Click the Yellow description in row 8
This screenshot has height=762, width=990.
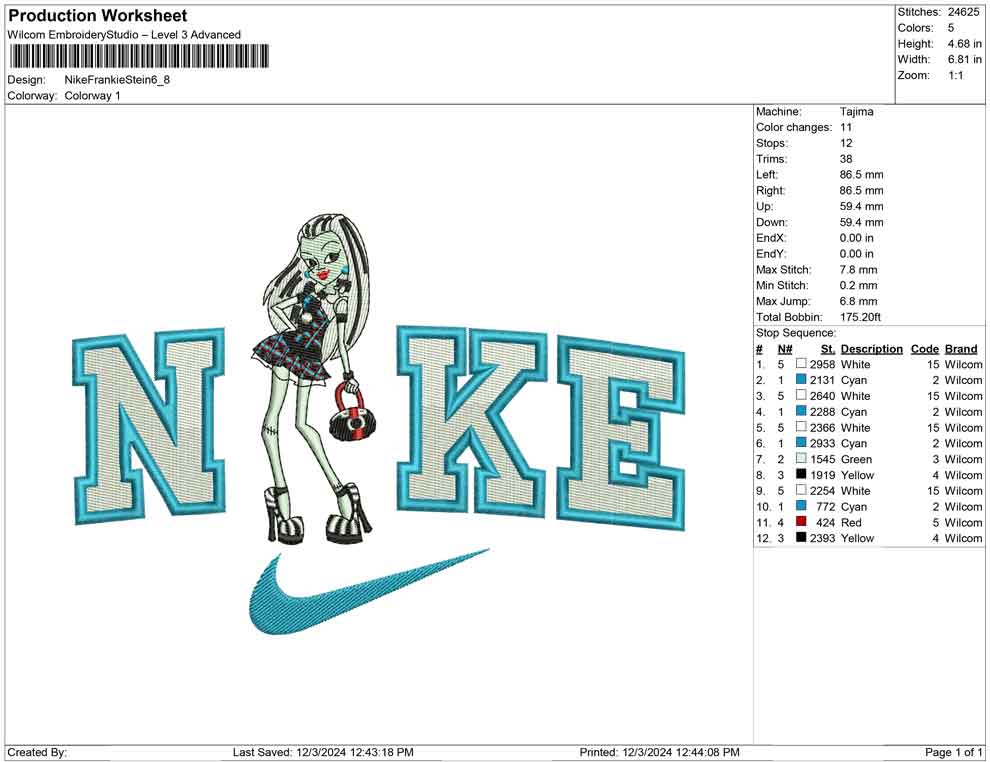tap(857, 475)
